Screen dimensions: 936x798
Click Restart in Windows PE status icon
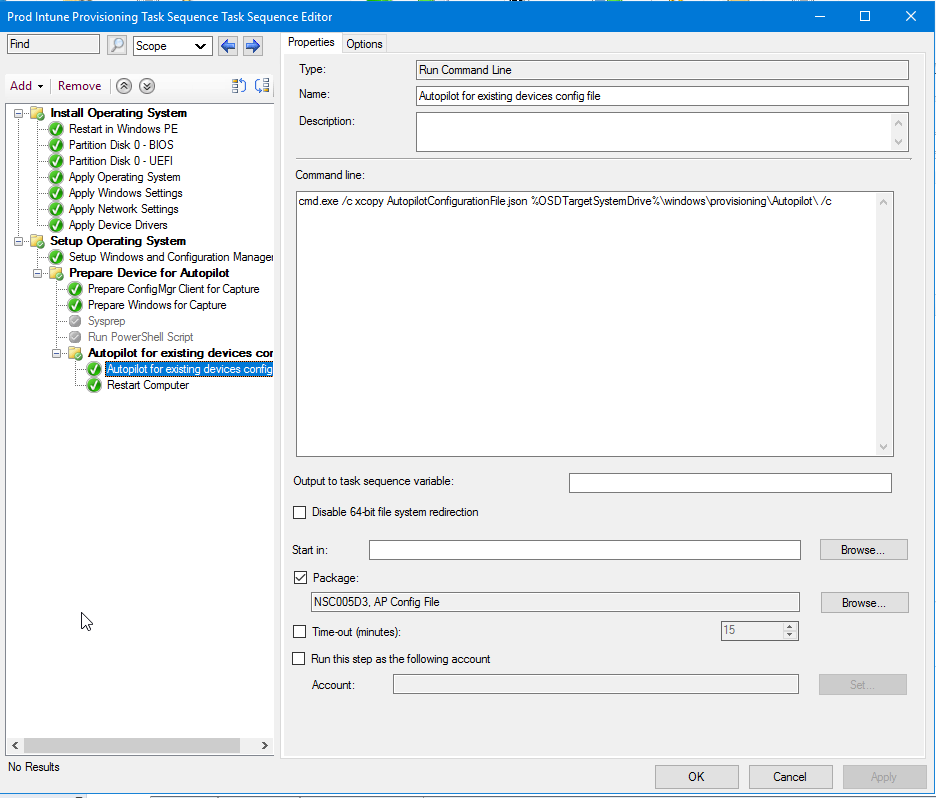coord(56,129)
